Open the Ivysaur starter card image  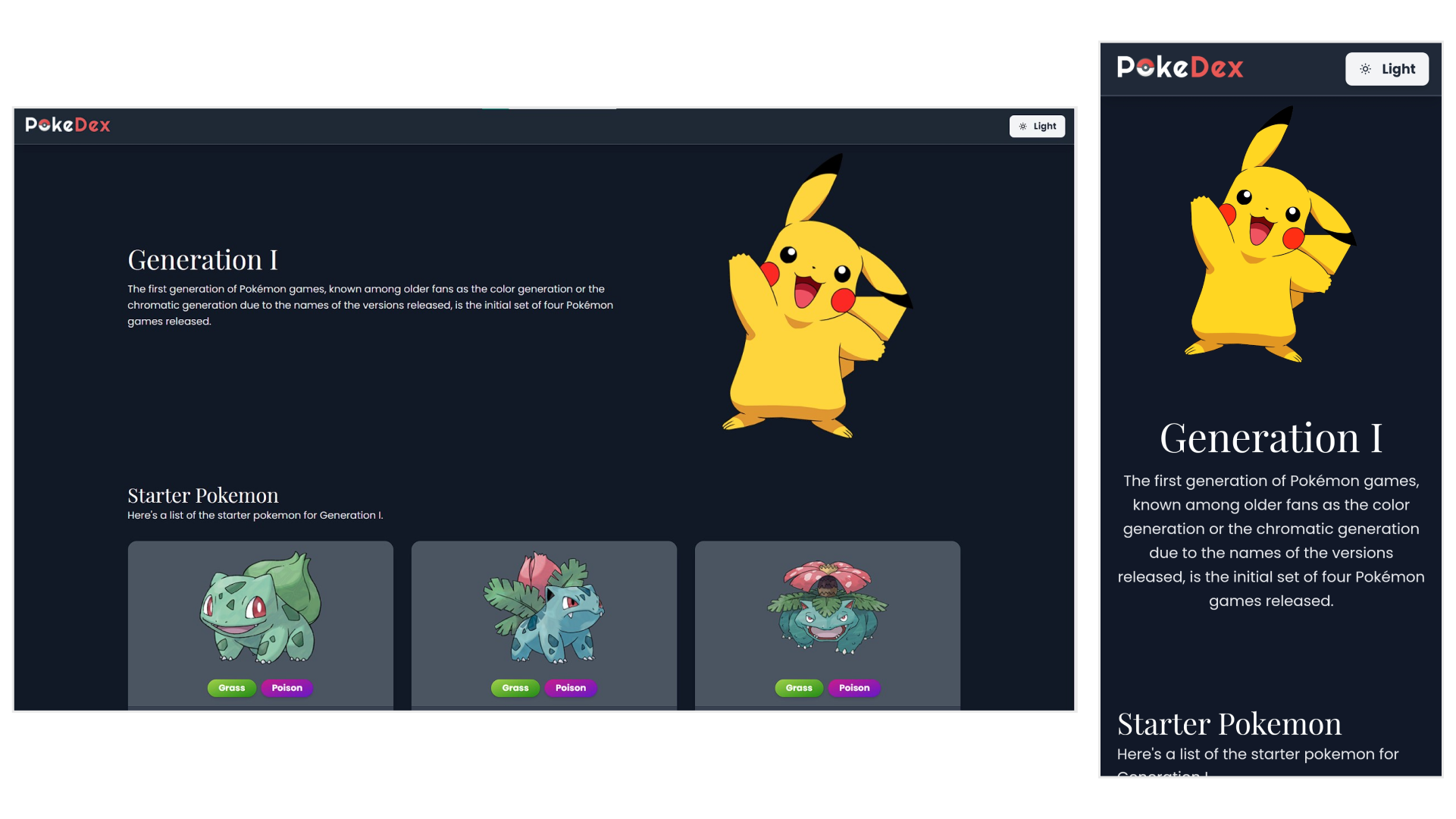[544, 607]
